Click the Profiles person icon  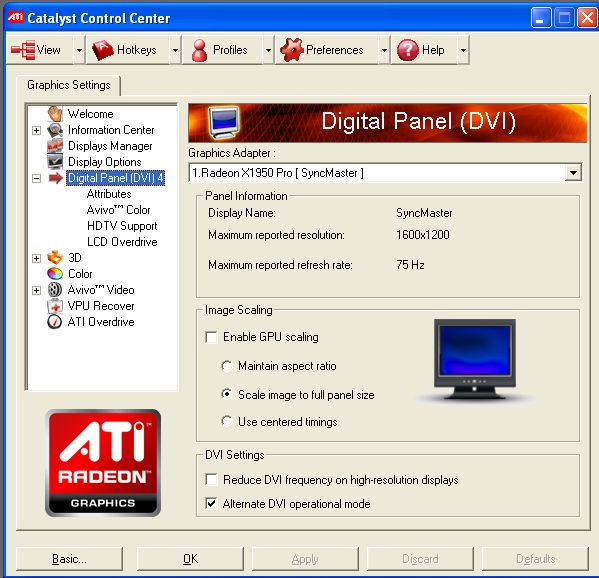click(x=199, y=50)
